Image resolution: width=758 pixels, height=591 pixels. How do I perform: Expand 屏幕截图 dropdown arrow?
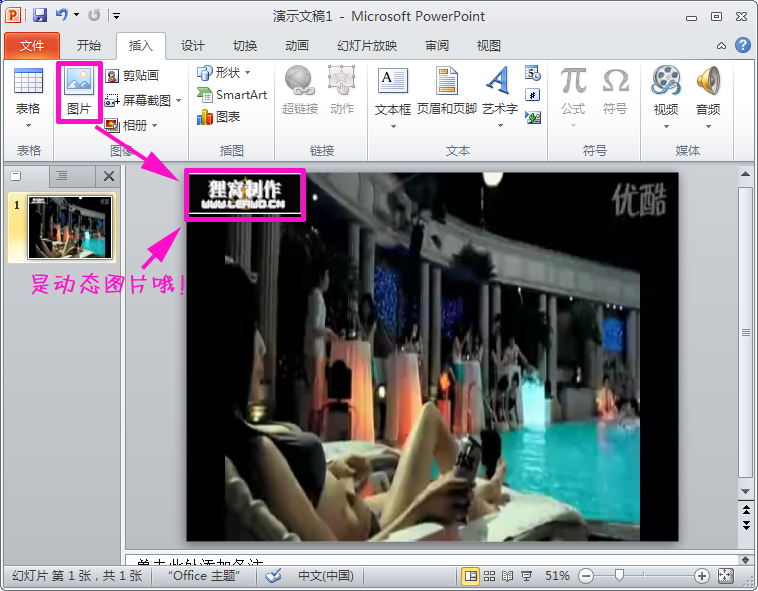[178, 101]
